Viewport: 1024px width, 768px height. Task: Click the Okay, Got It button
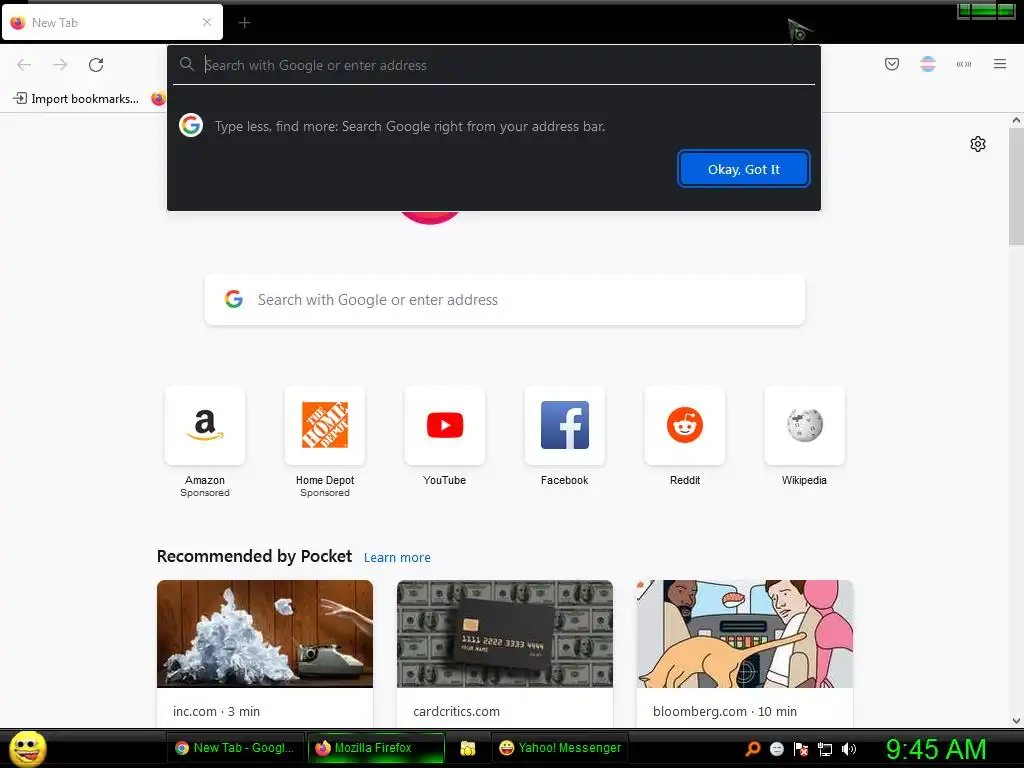click(744, 169)
